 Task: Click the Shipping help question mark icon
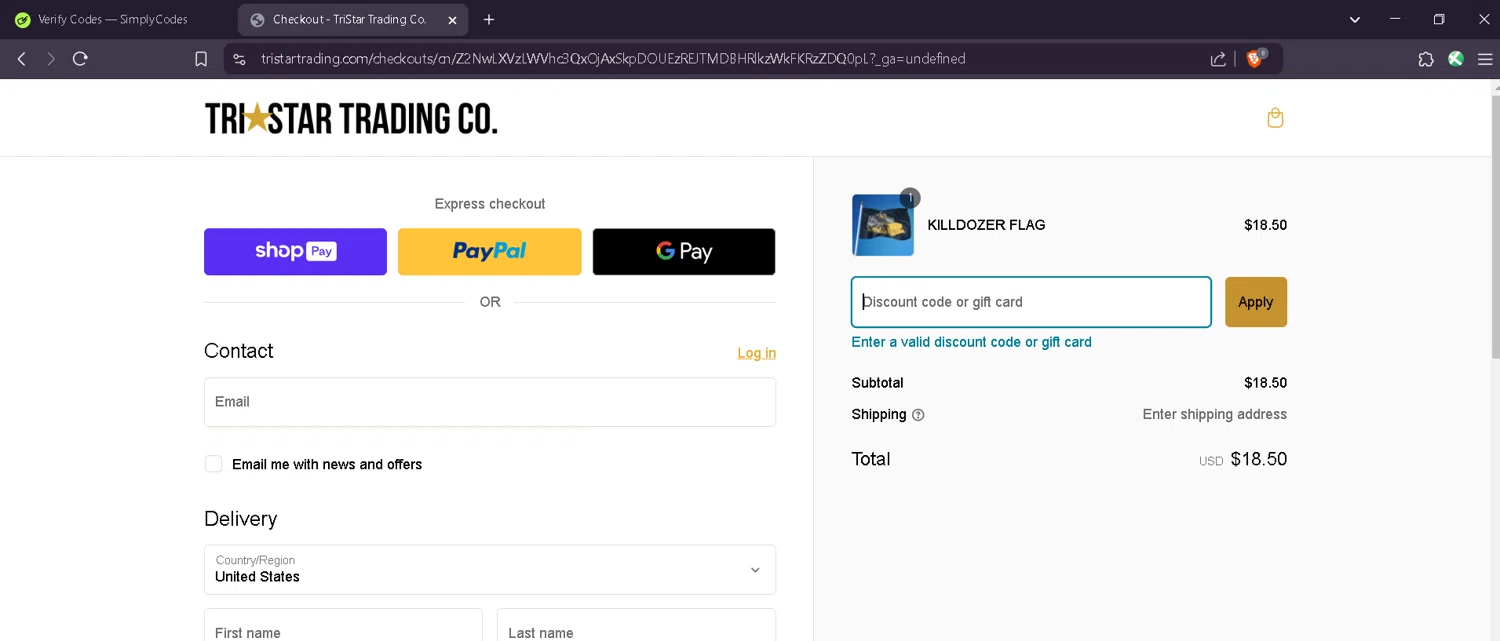918,415
